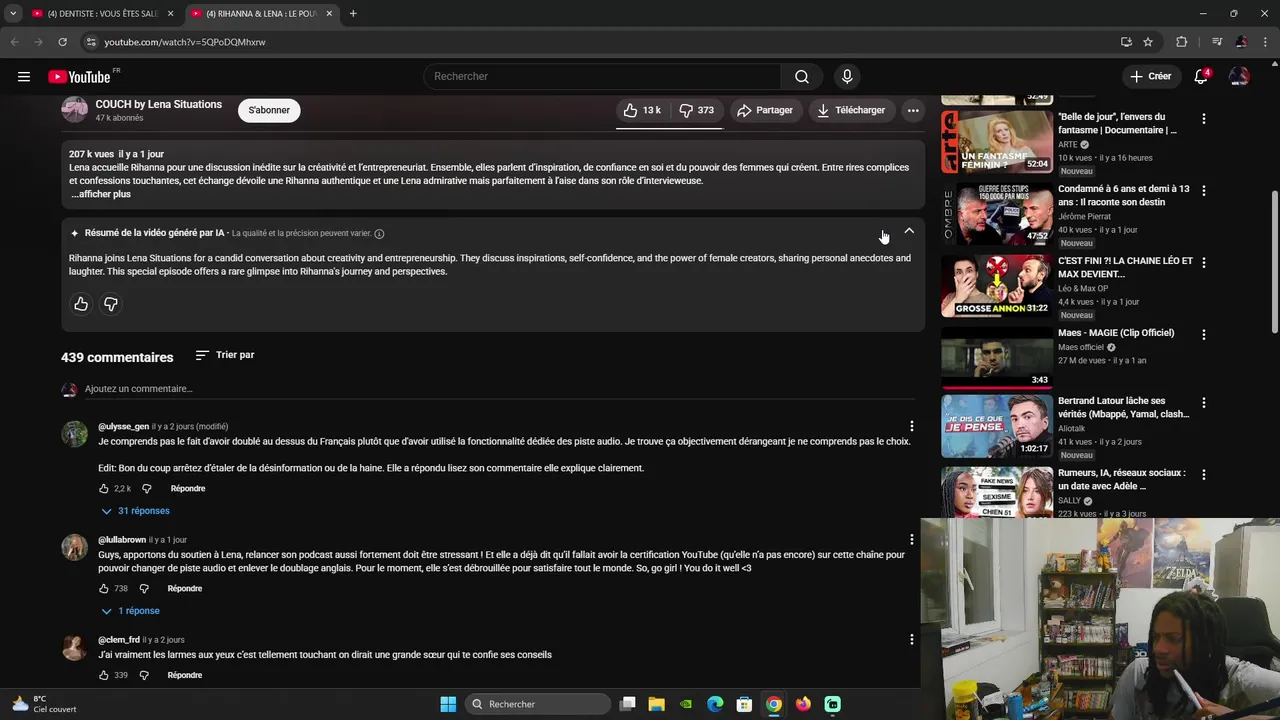This screenshot has width=1280, height=720.
Task: Open more actions menu beside Télécharger
Action: point(913,110)
